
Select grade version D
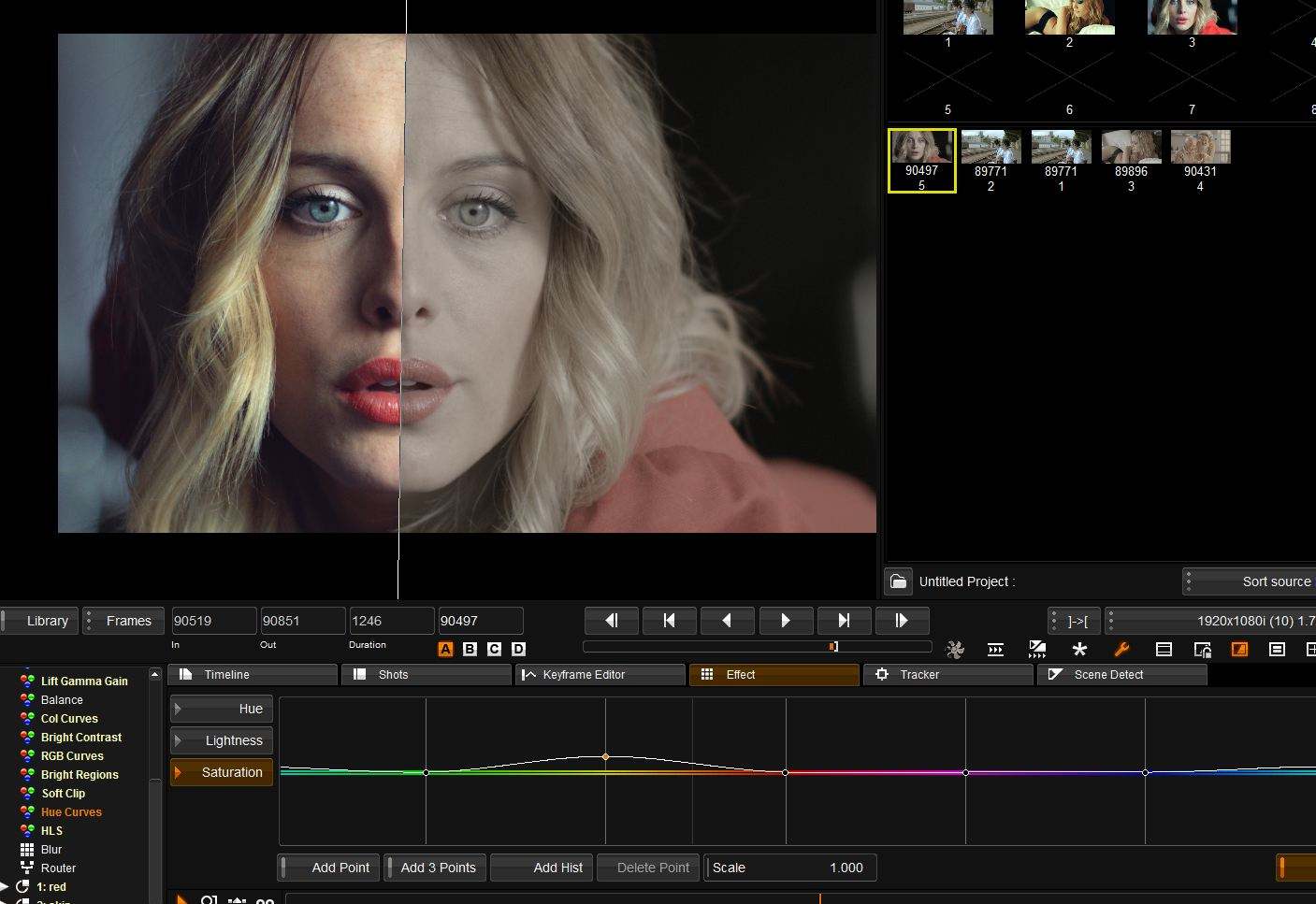519,649
